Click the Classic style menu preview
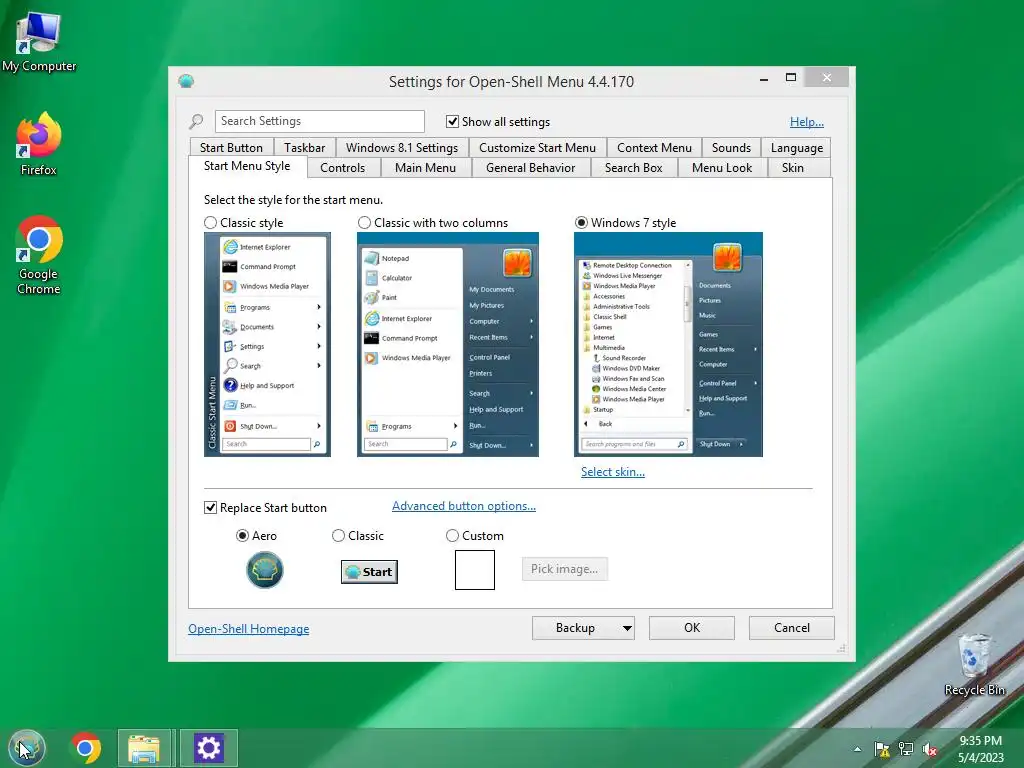 tap(267, 344)
